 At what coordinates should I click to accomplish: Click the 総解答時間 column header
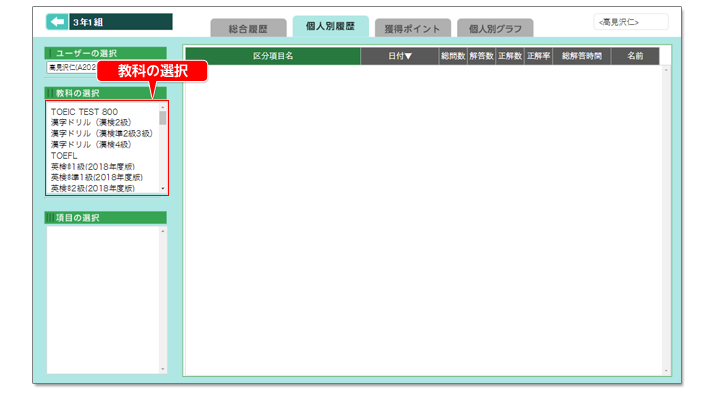coord(582,56)
